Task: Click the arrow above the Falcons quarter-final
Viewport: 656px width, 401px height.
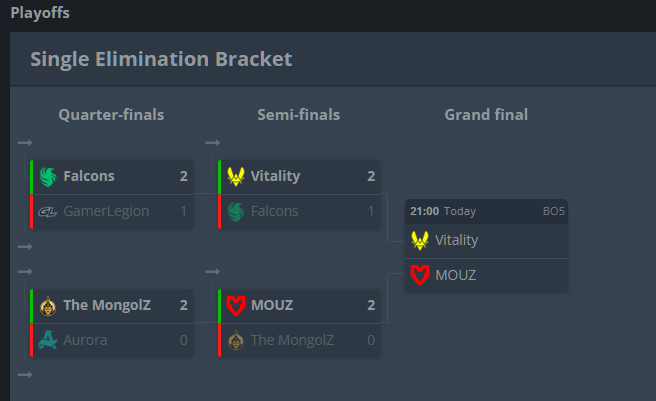Action: pyautogui.click(x=25, y=143)
